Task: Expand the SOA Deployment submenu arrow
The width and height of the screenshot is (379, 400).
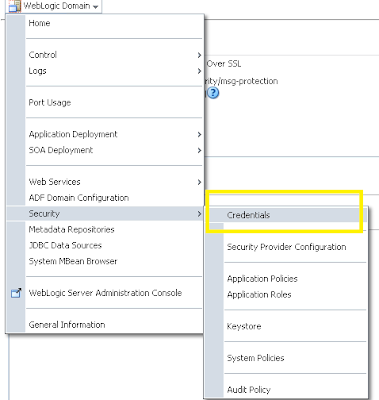Action: point(199,150)
